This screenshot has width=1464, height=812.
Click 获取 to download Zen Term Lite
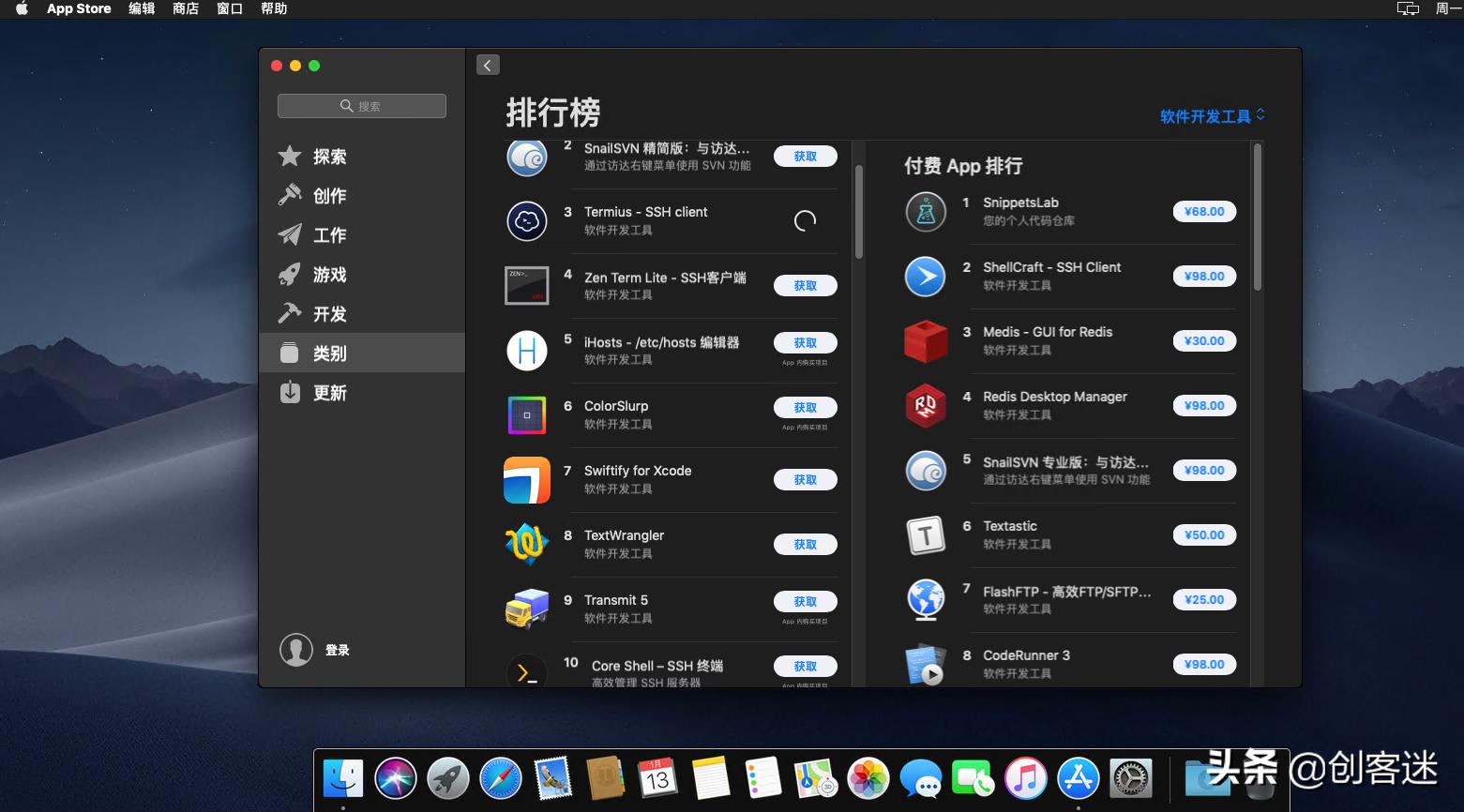point(805,285)
